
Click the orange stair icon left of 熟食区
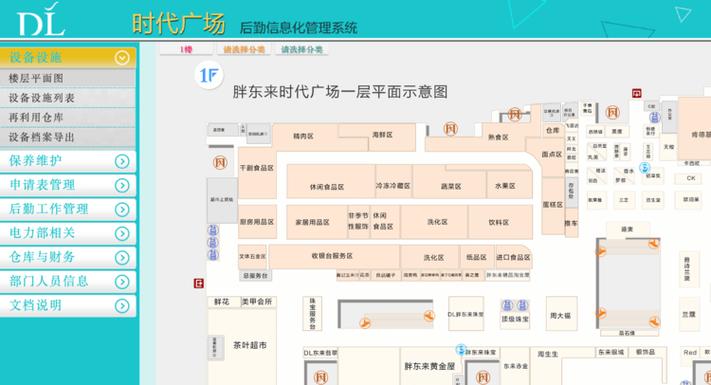pos(450,129)
